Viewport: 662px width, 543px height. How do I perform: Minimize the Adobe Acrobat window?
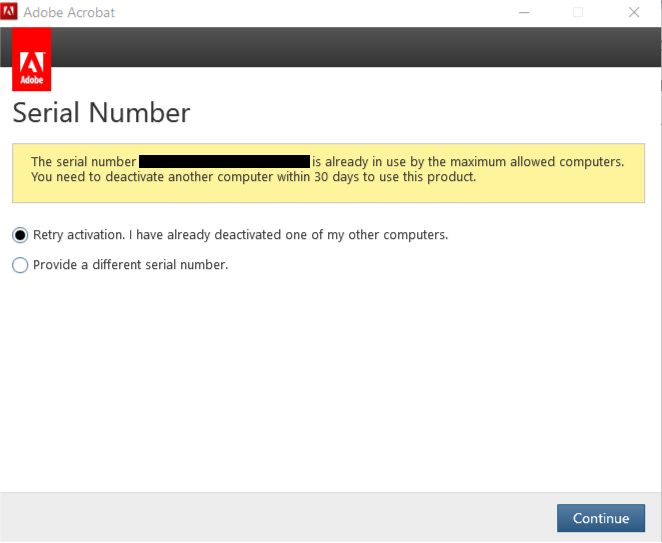click(x=524, y=13)
